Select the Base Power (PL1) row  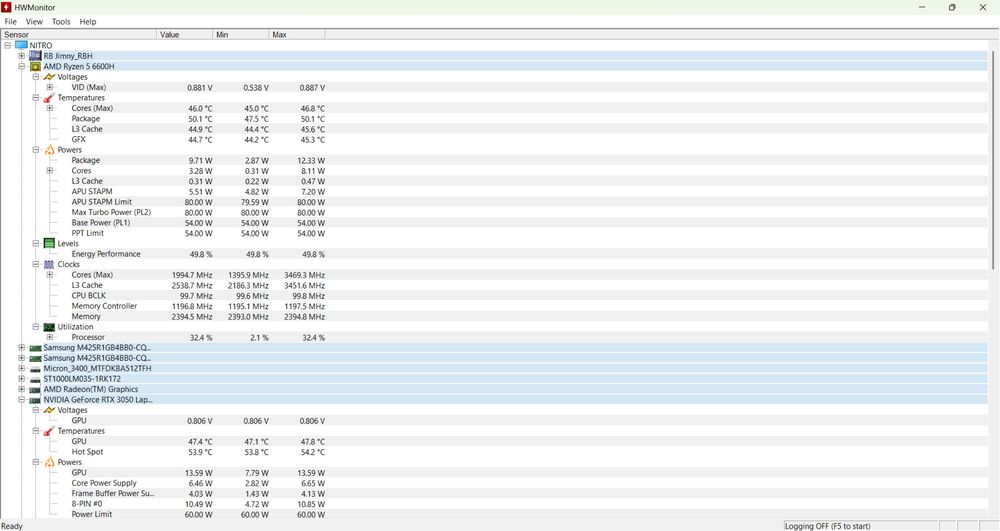coord(494,222)
